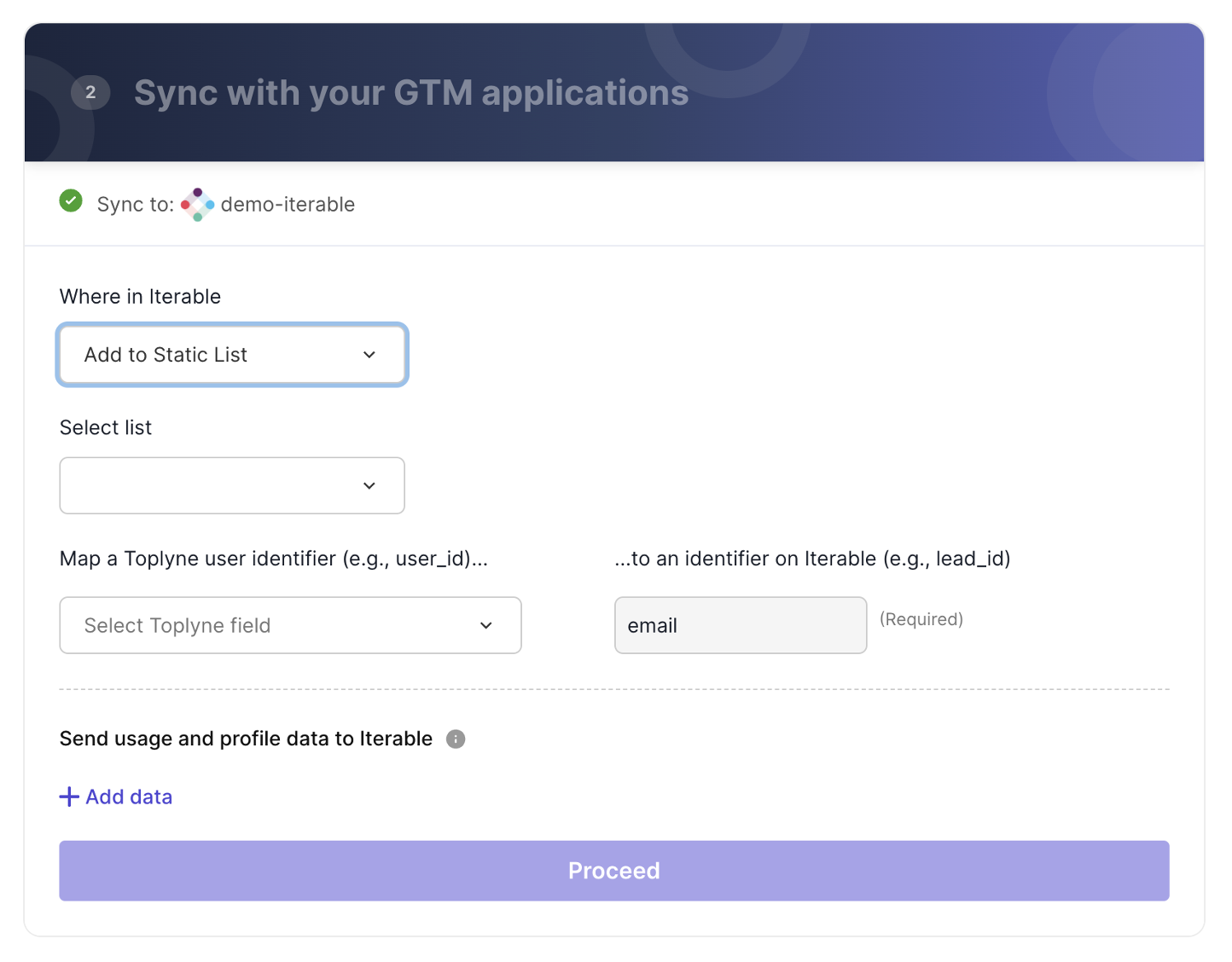Click the demo-iterable destination name
The width and height of the screenshot is (1232, 962).
pos(288,205)
